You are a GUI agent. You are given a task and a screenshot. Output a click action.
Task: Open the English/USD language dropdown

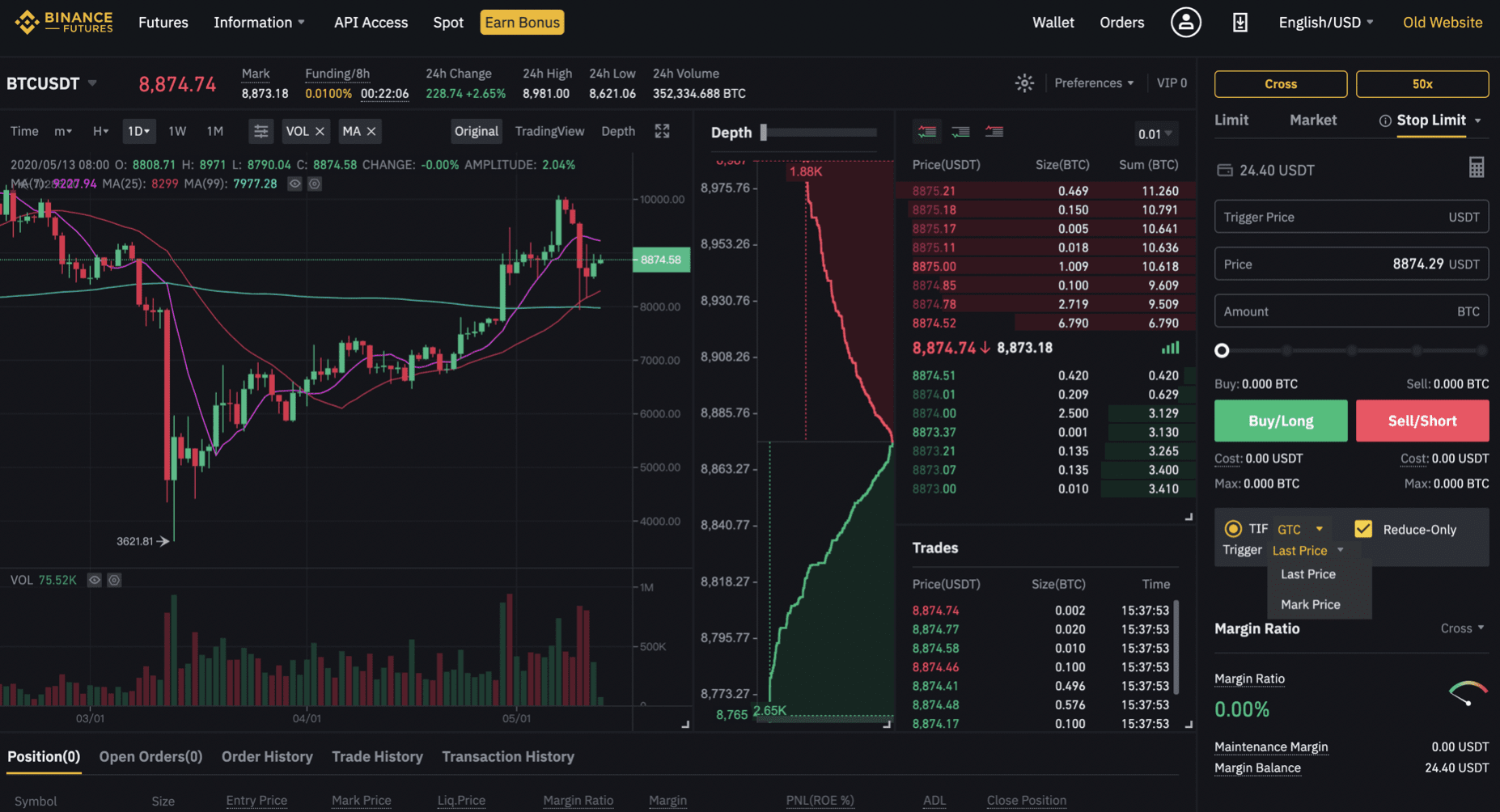pyautogui.click(x=1326, y=22)
